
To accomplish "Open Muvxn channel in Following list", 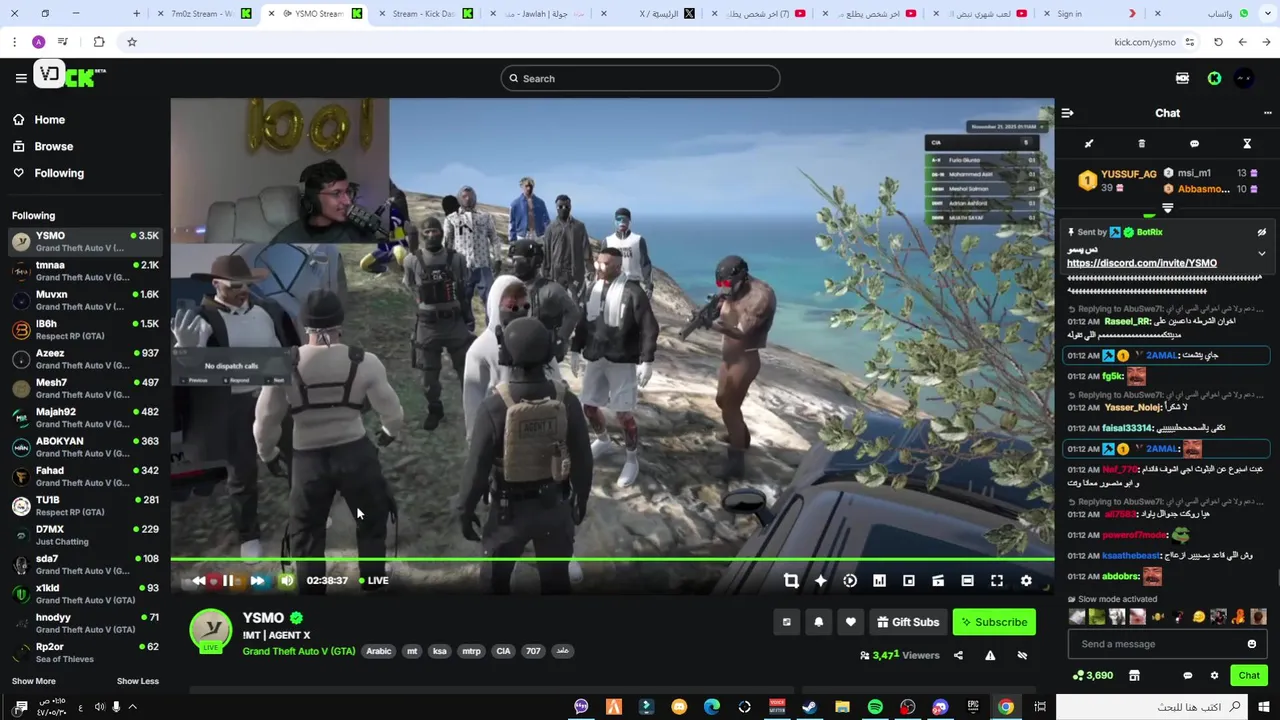I will [85, 300].
